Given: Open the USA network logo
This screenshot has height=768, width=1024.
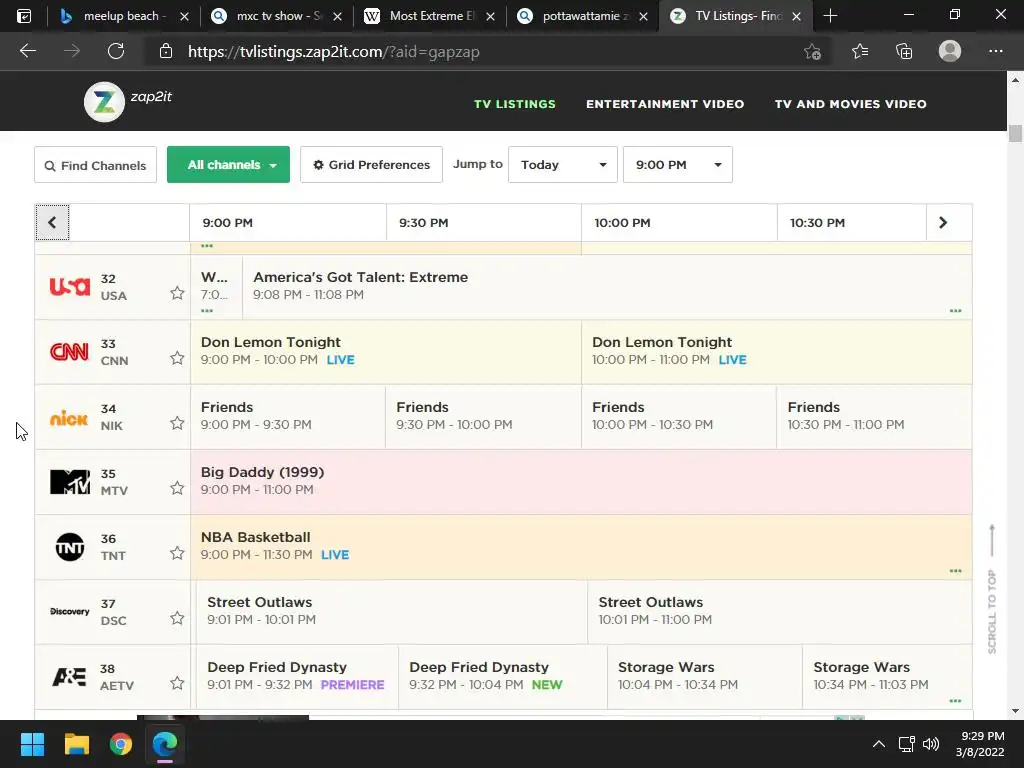Looking at the screenshot, I should [x=70, y=286].
